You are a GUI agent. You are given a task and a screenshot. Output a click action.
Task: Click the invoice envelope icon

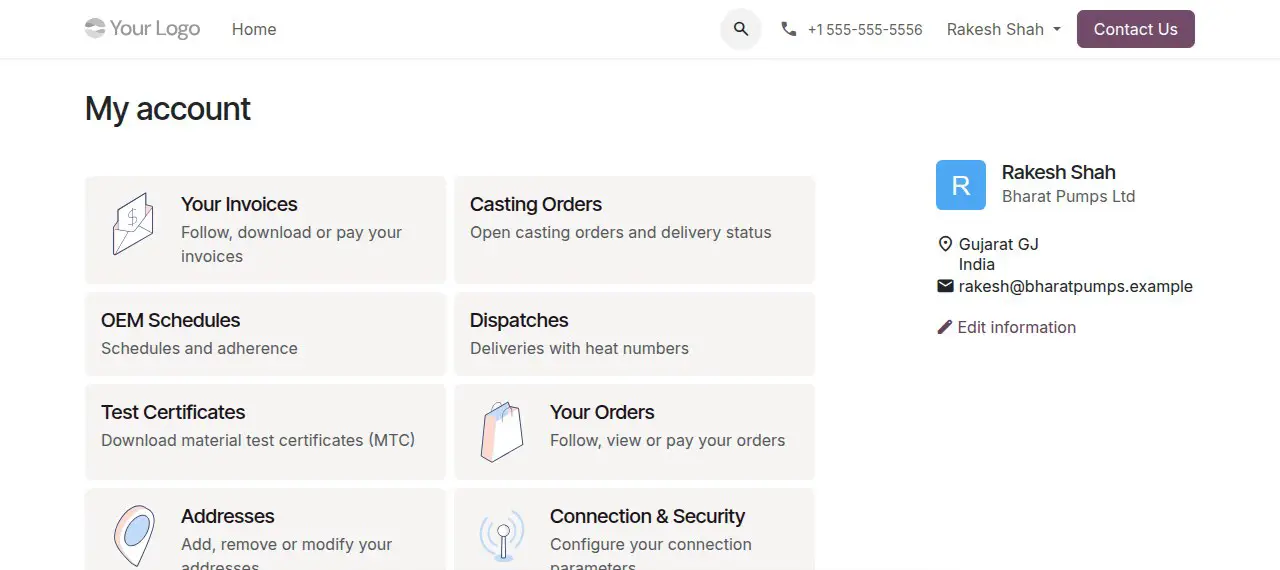coord(133,224)
